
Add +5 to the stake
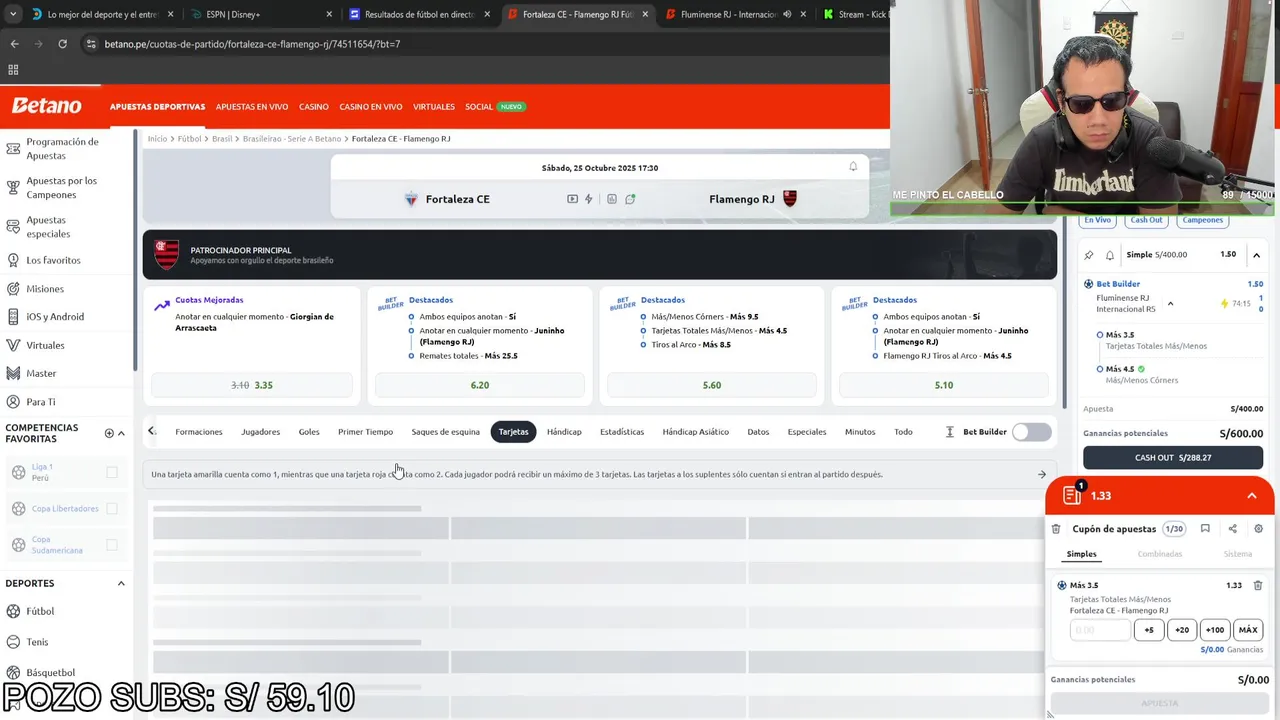point(1149,630)
